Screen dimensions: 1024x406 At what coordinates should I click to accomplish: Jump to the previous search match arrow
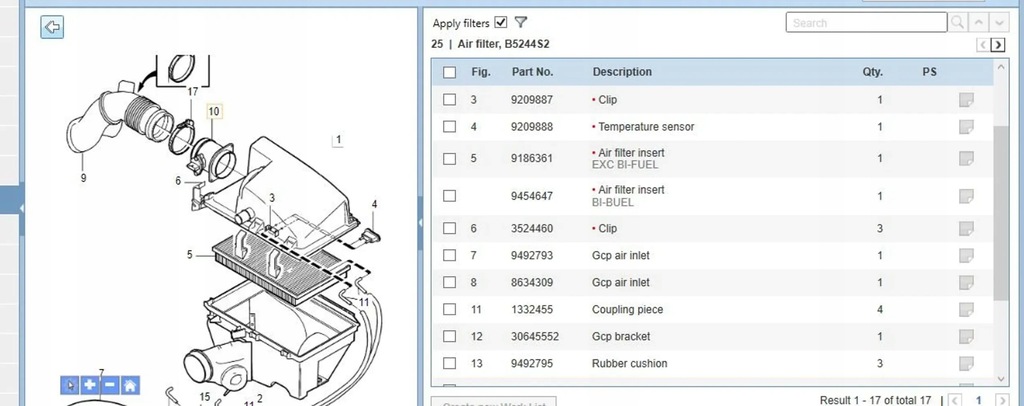978,22
